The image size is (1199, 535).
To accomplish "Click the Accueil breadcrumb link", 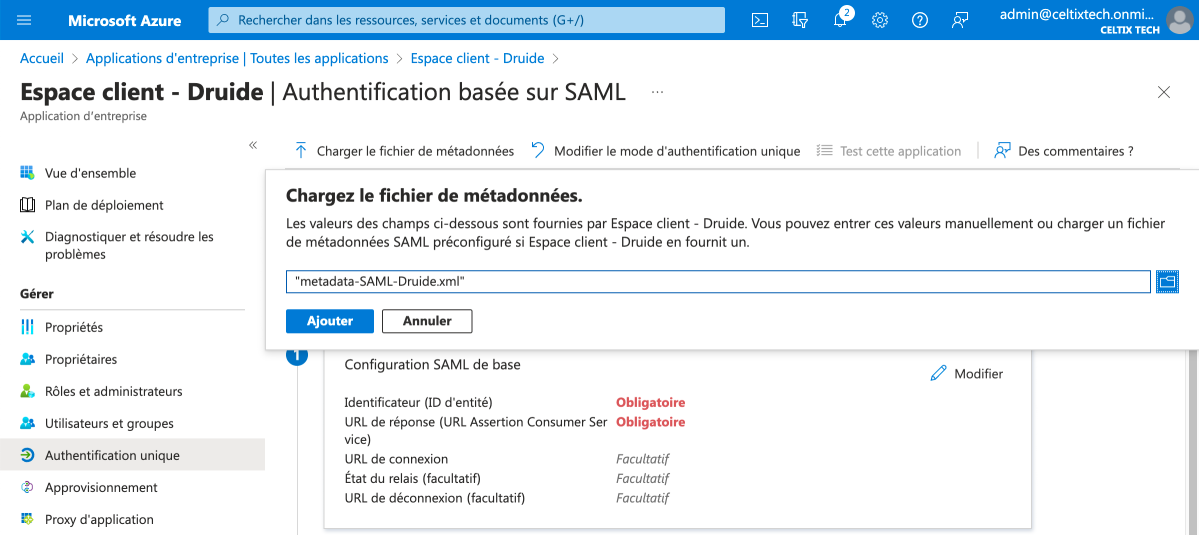I will coord(42,59).
